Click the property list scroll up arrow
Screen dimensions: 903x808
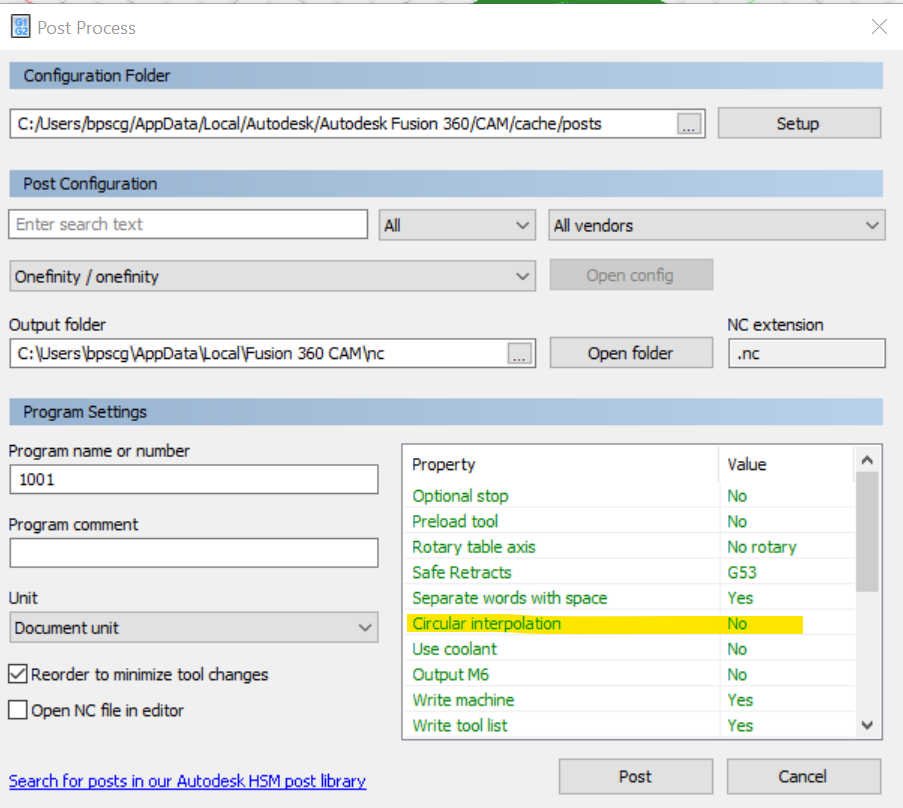[x=867, y=460]
